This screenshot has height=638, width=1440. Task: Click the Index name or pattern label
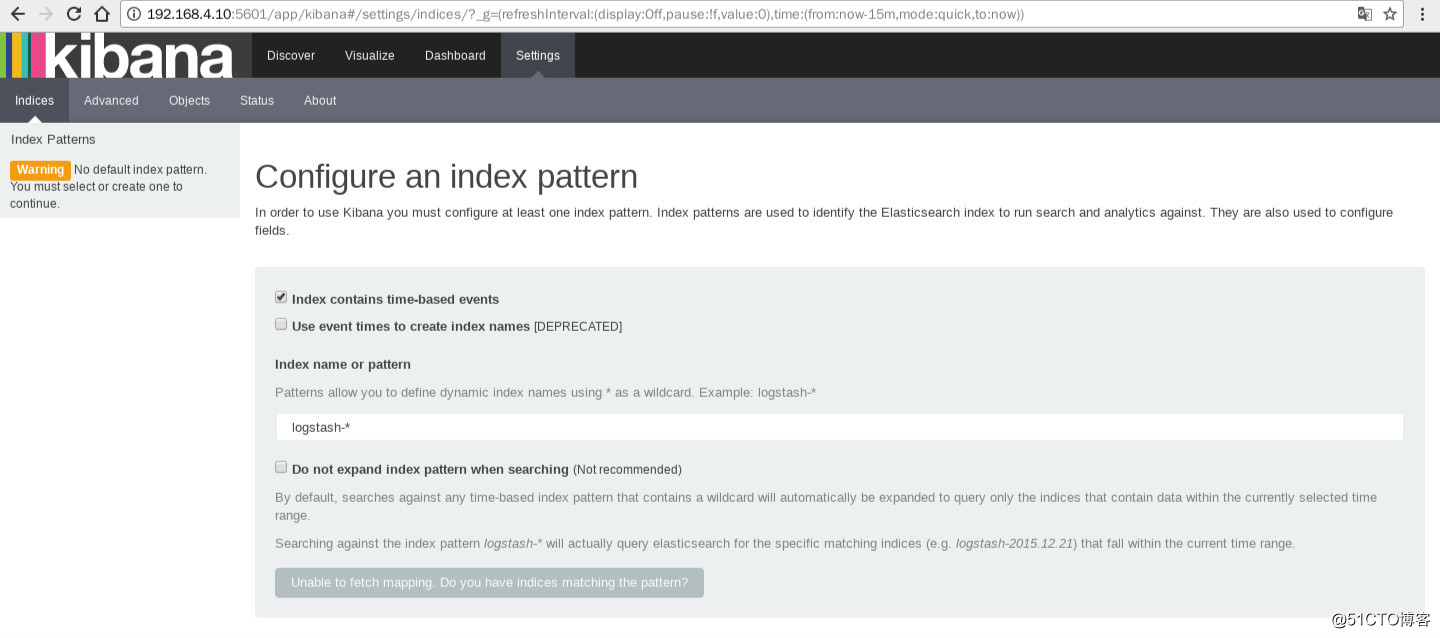[343, 364]
